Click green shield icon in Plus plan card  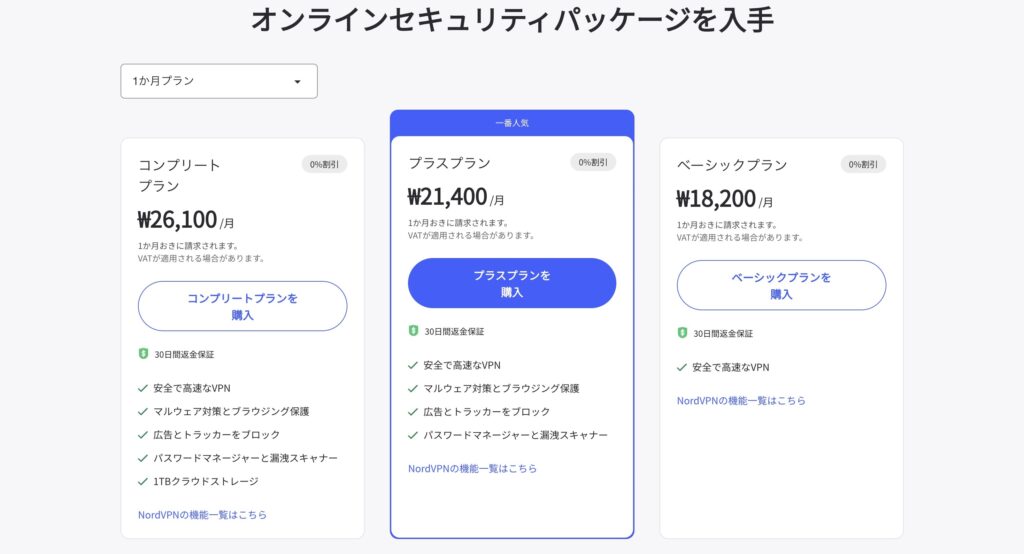pyautogui.click(x=413, y=331)
